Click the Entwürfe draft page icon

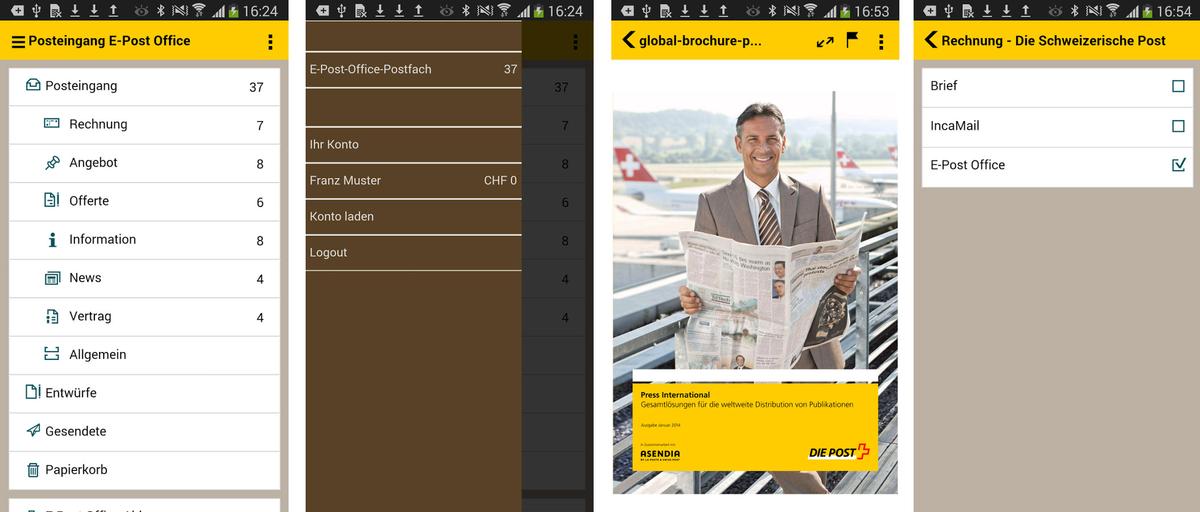[x=33, y=392]
